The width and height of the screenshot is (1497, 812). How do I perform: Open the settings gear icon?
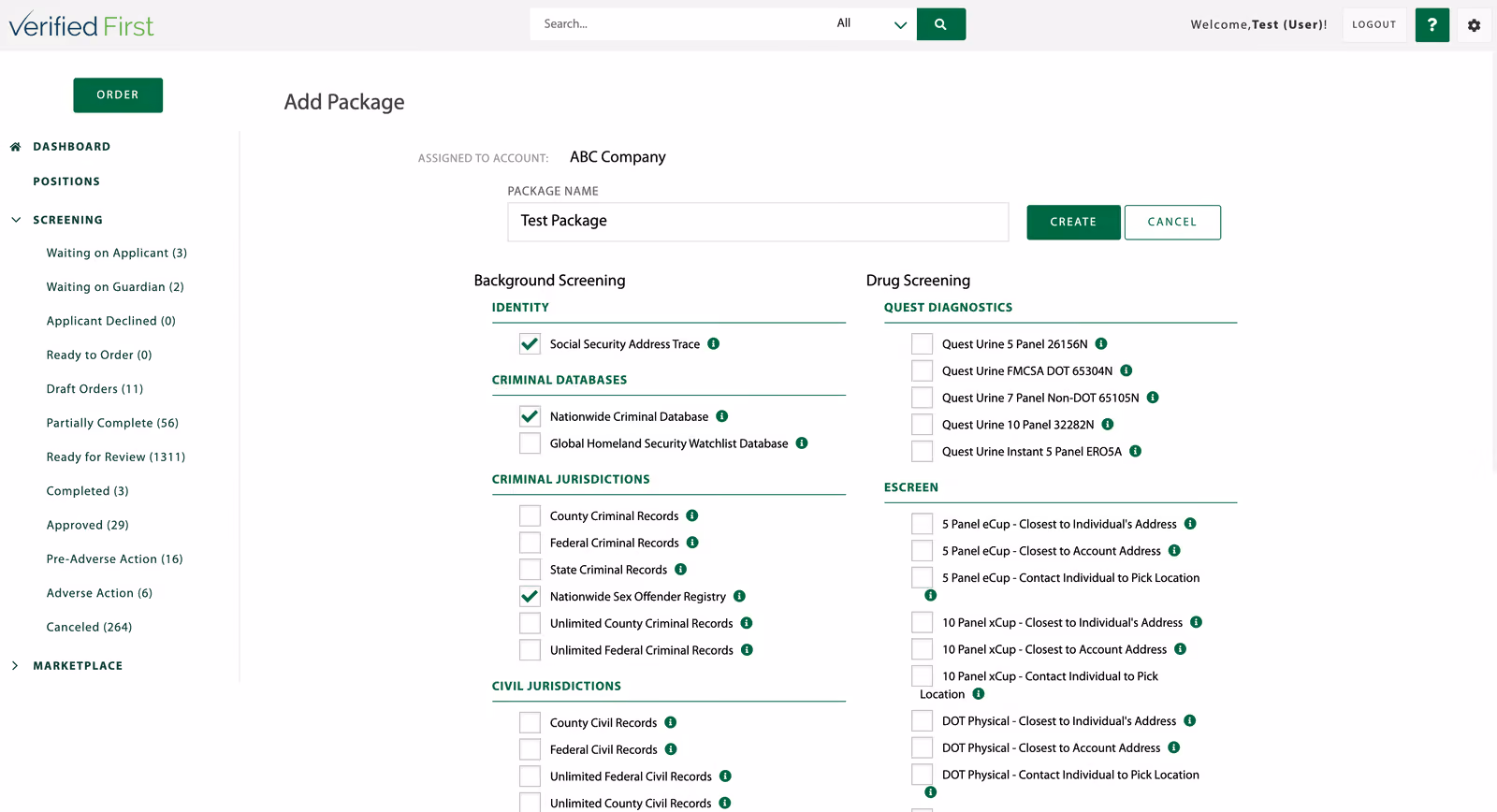point(1474,25)
